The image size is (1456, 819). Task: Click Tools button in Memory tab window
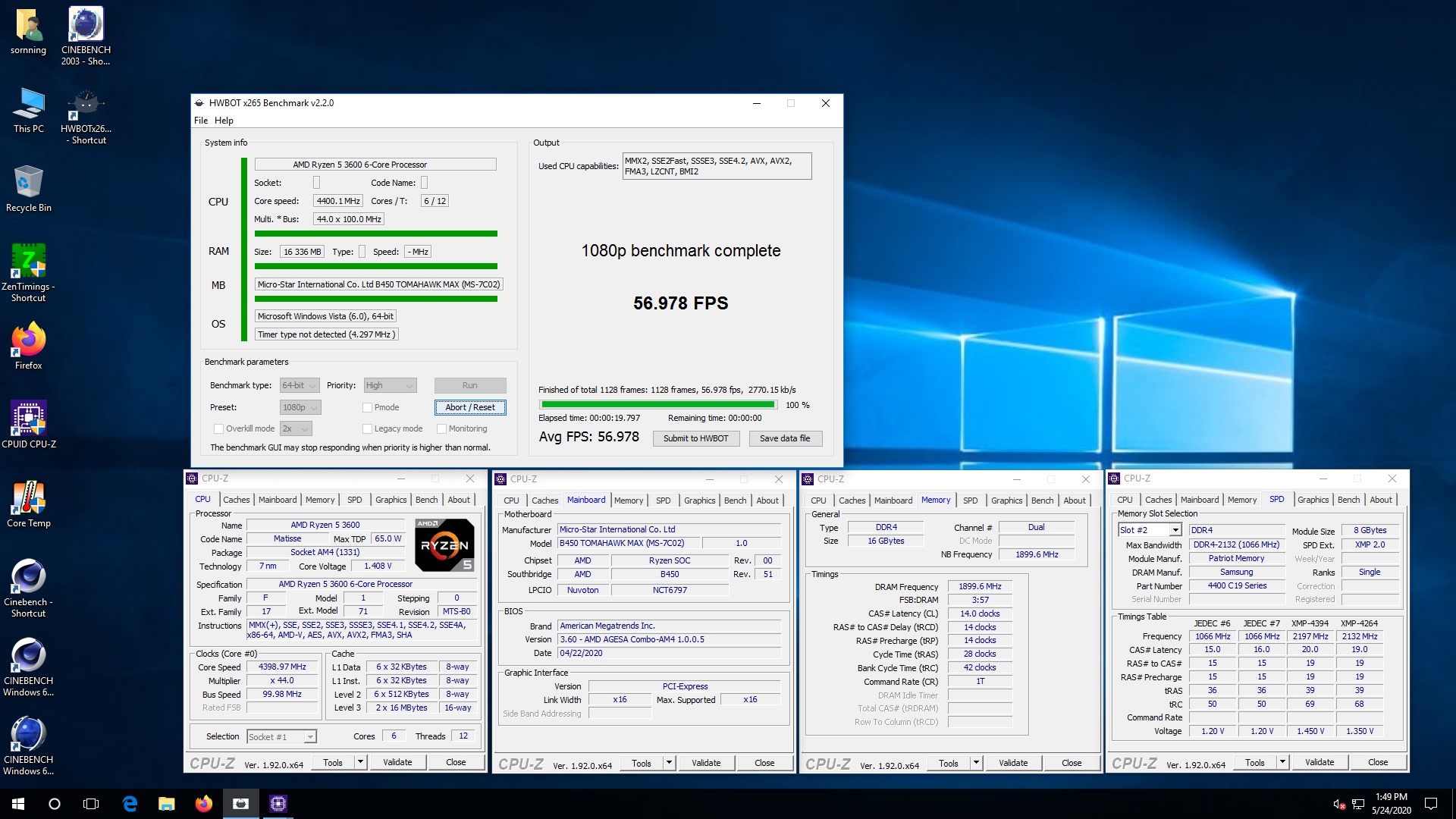click(x=948, y=763)
